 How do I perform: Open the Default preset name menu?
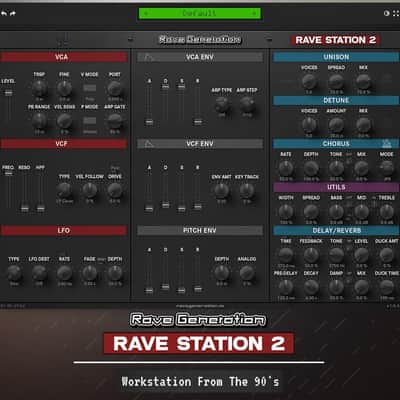[x=199, y=14]
